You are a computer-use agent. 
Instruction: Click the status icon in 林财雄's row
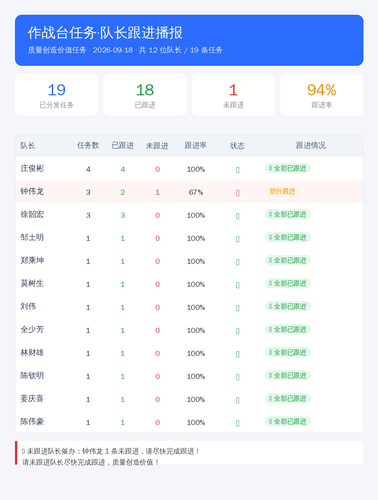pos(238,354)
